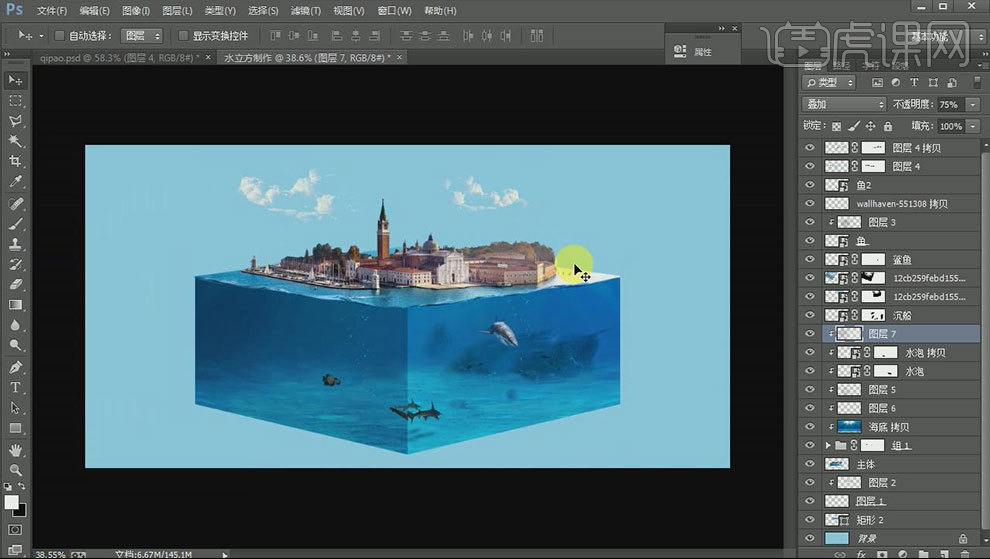This screenshot has height=559, width=990.
Task: Expand the 组 1 layer group
Action: (827, 446)
